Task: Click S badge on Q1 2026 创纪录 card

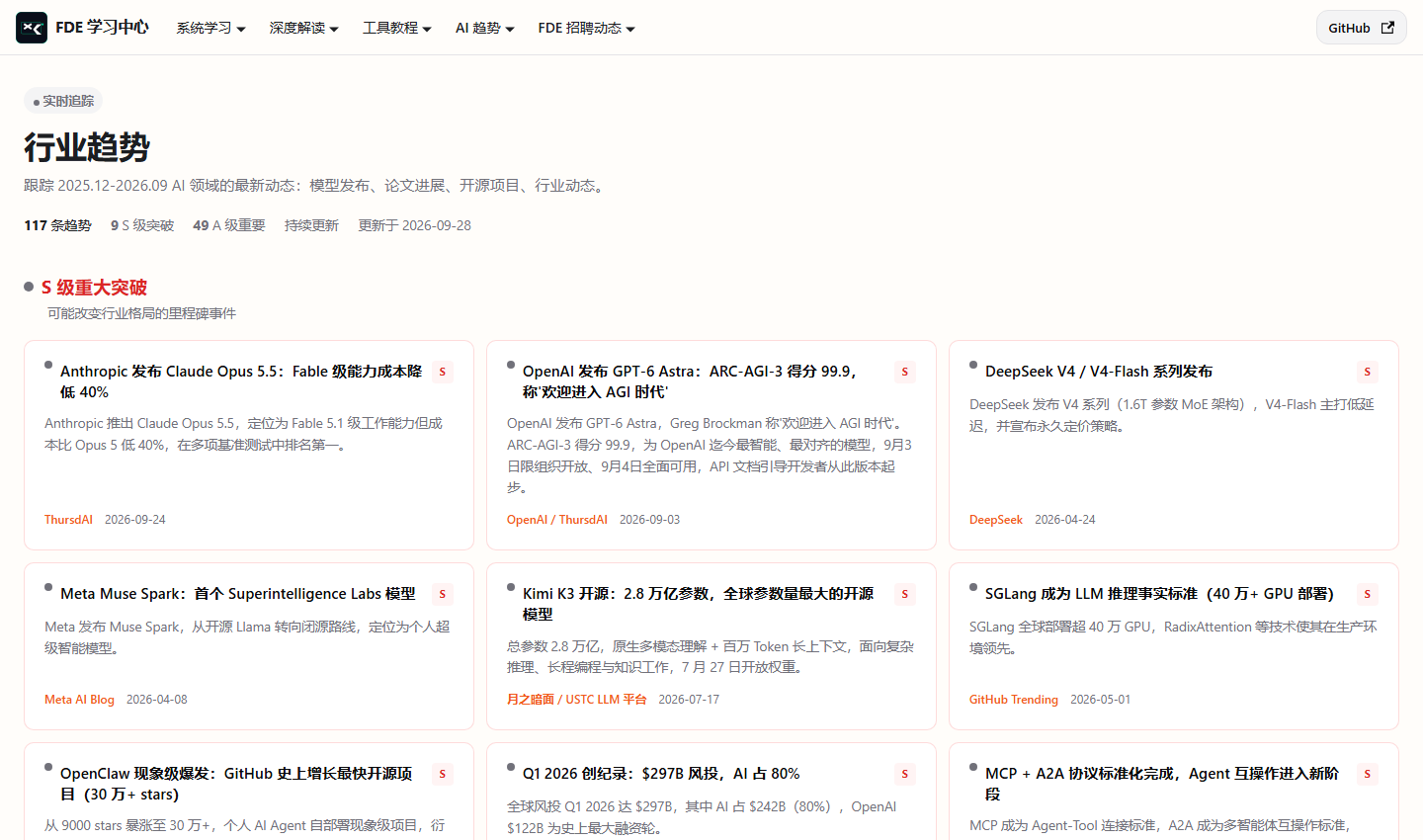Action: coord(905,774)
